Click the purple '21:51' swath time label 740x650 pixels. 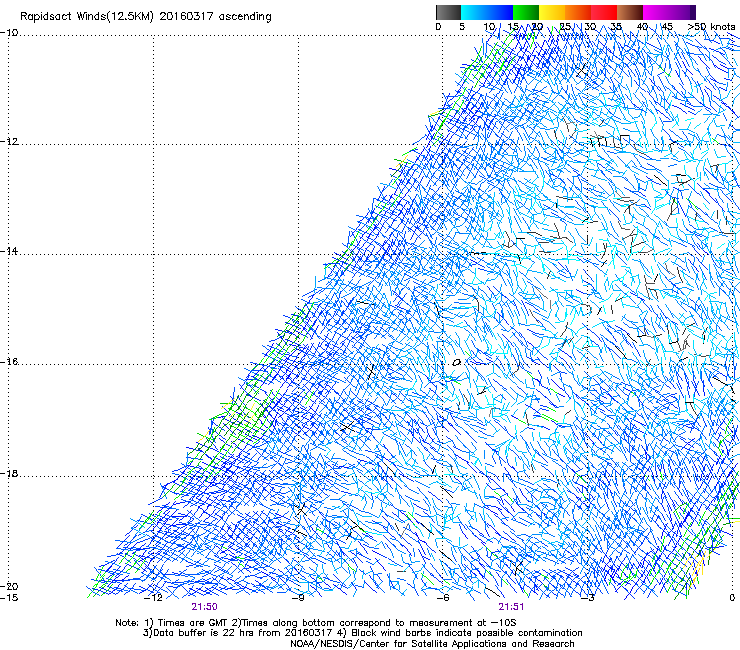point(511,607)
